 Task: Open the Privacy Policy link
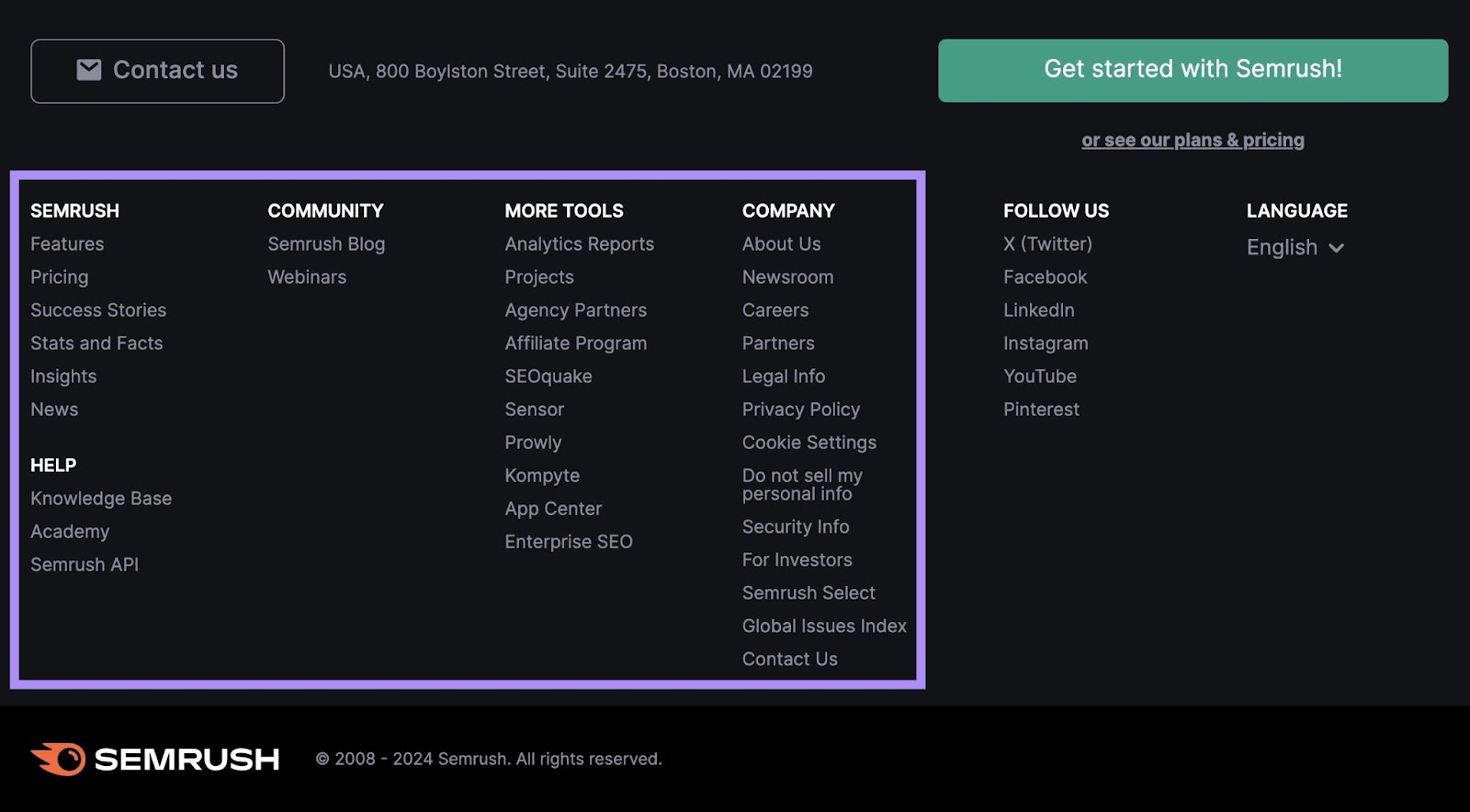pos(801,409)
